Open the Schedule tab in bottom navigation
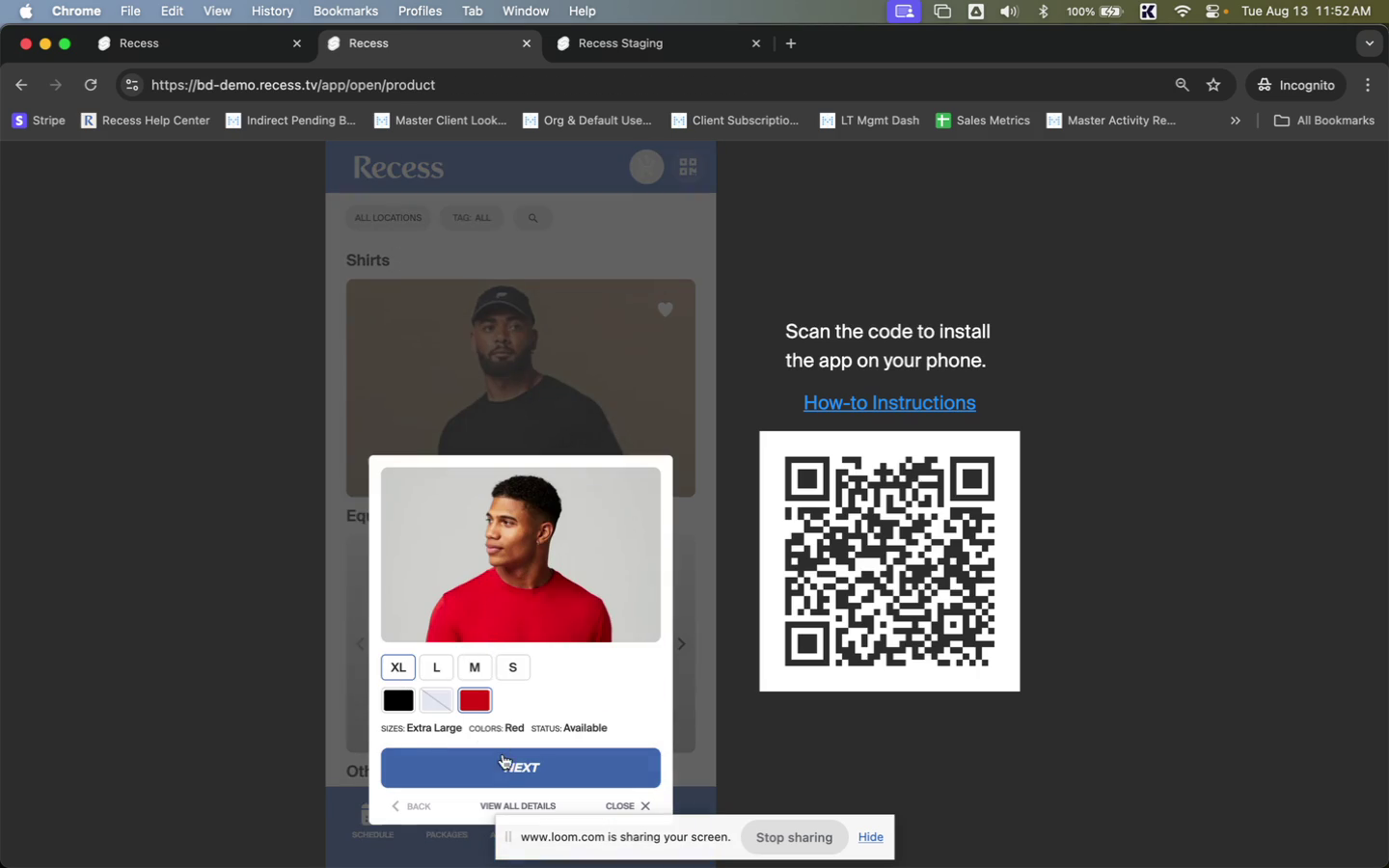The height and width of the screenshot is (868, 1389). click(372, 823)
